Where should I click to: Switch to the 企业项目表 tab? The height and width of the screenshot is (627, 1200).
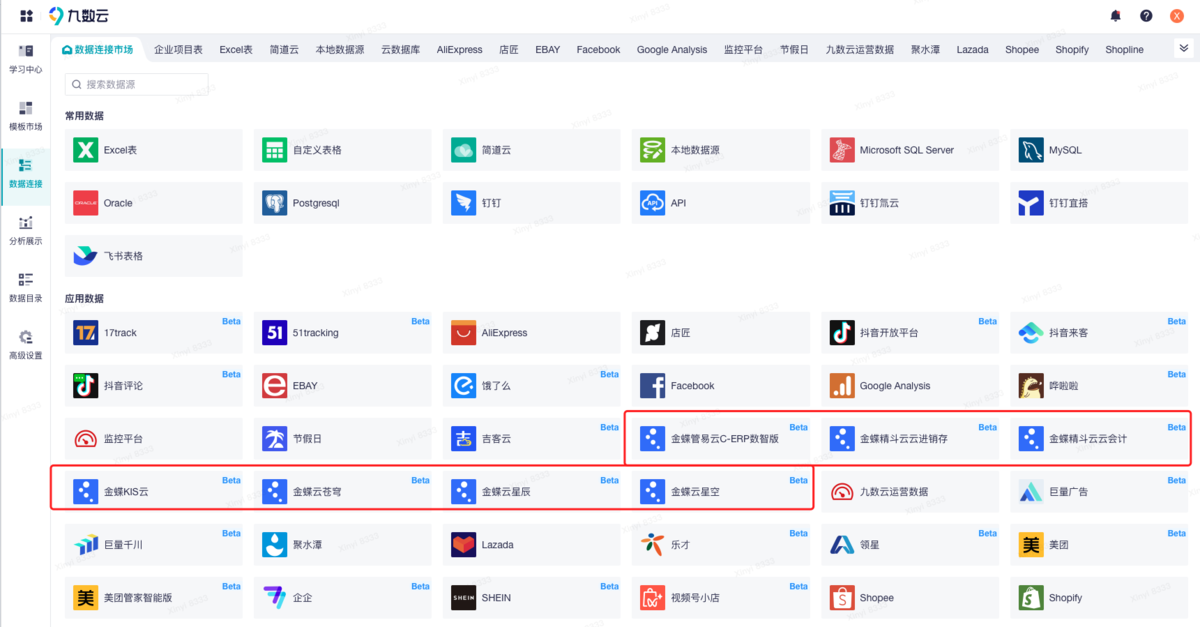pos(178,49)
